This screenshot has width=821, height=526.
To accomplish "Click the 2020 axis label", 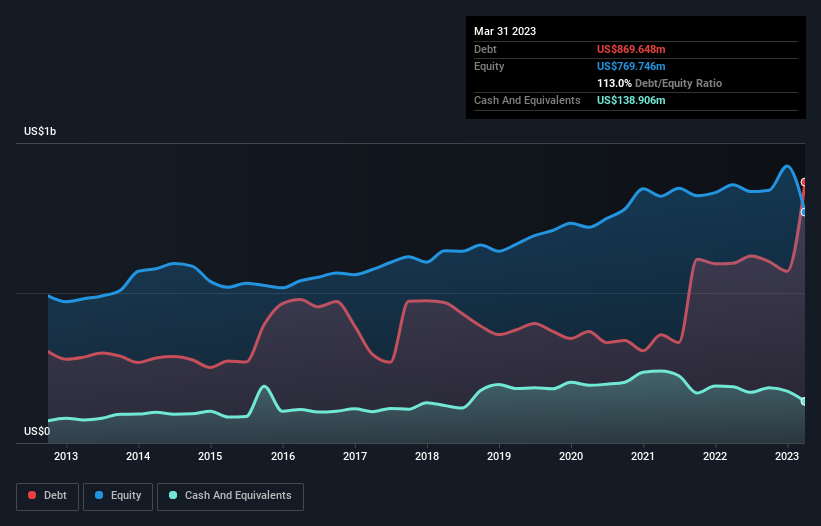I will point(571,456).
